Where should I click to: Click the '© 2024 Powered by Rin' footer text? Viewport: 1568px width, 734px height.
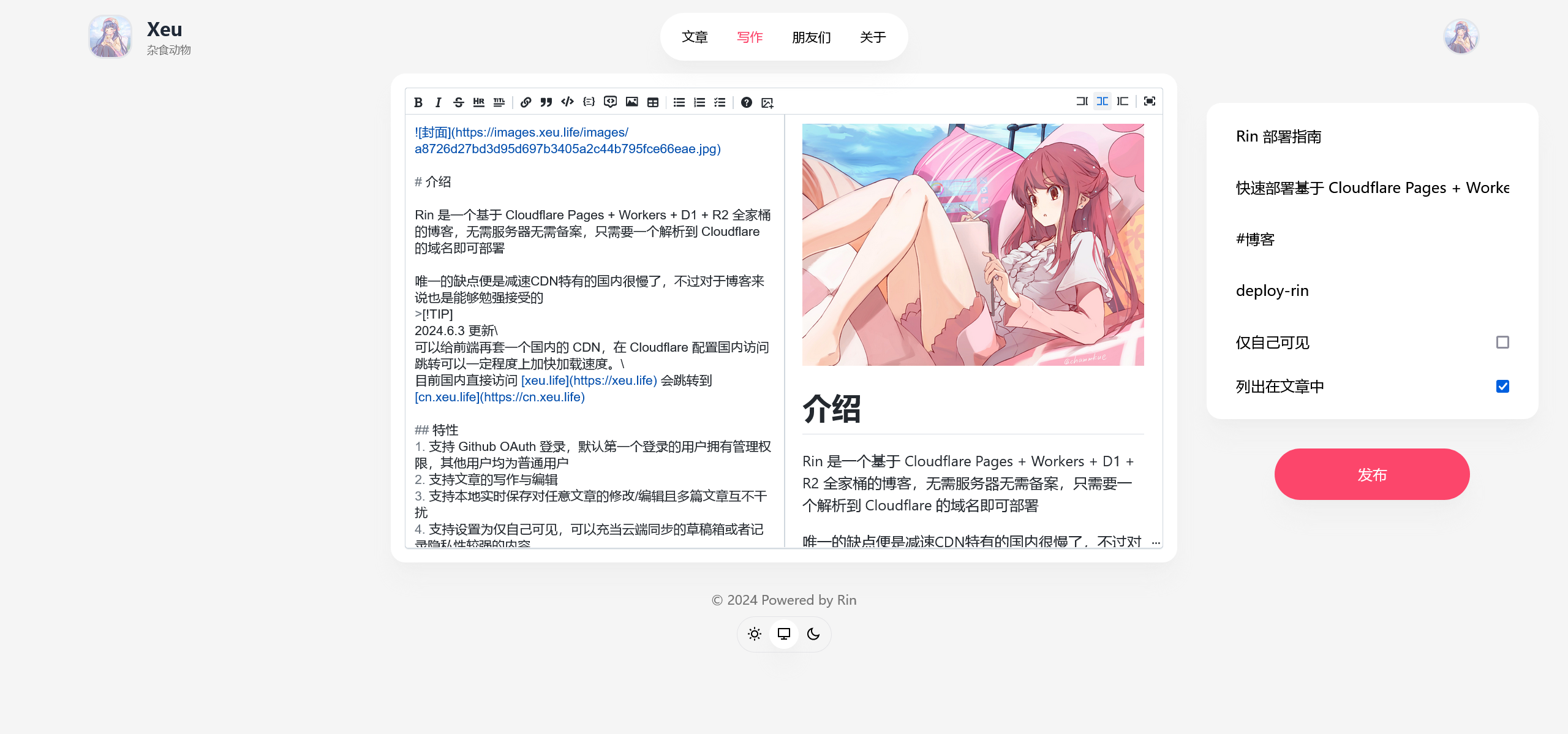(784, 600)
